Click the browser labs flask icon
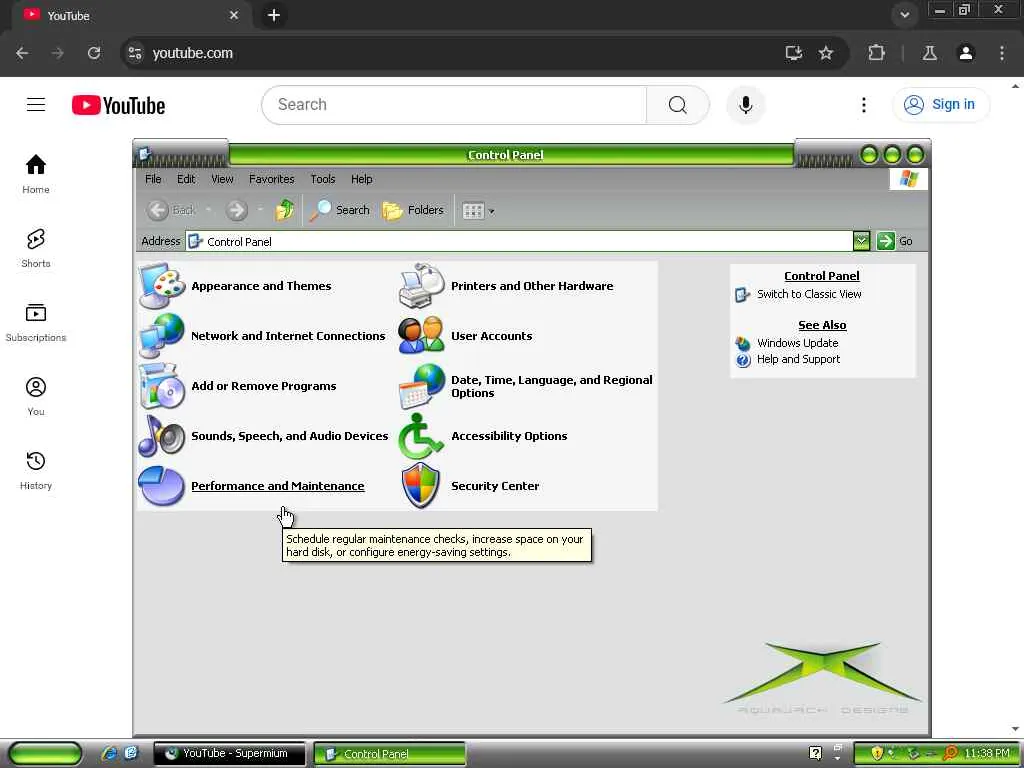Image resolution: width=1024 pixels, height=768 pixels. click(929, 53)
